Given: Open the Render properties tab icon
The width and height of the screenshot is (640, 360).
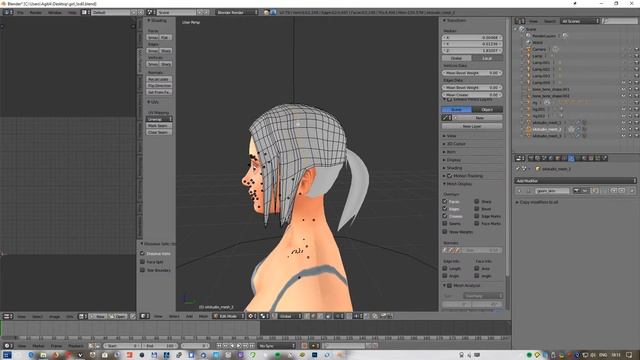Looking at the screenshot, I should (x=531, y=158).
